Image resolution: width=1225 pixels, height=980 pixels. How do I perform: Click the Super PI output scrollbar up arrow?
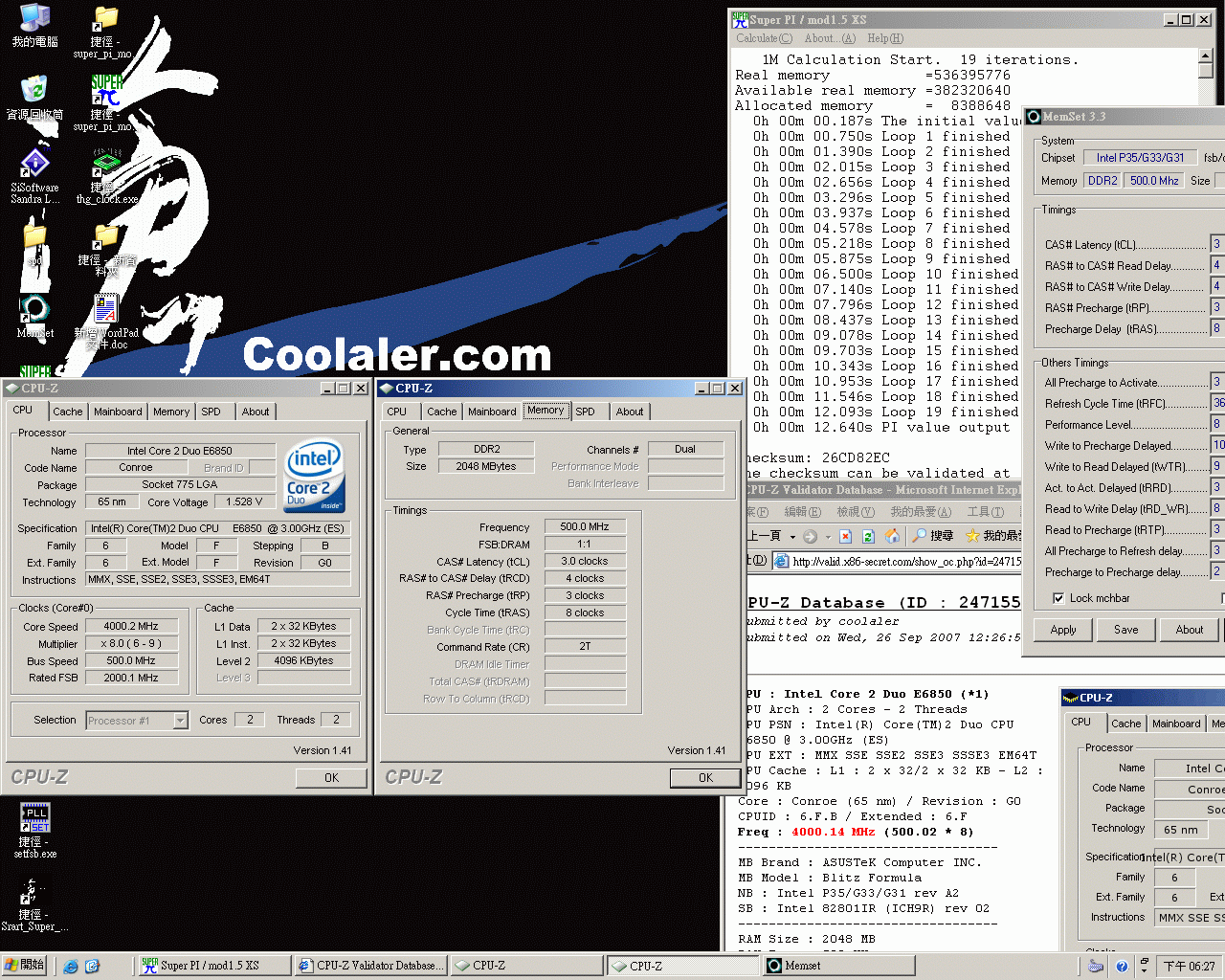[x=1206, y=56]
